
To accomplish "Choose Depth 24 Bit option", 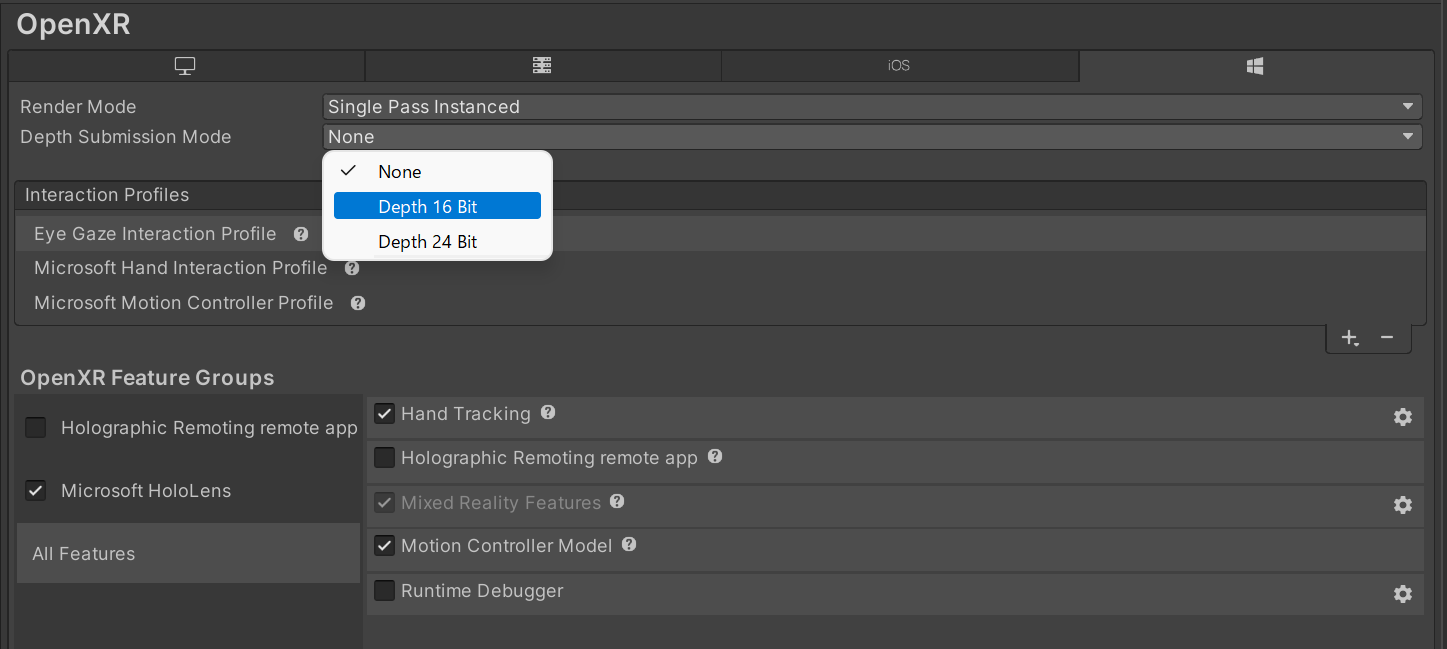I will tap(437, 241).
